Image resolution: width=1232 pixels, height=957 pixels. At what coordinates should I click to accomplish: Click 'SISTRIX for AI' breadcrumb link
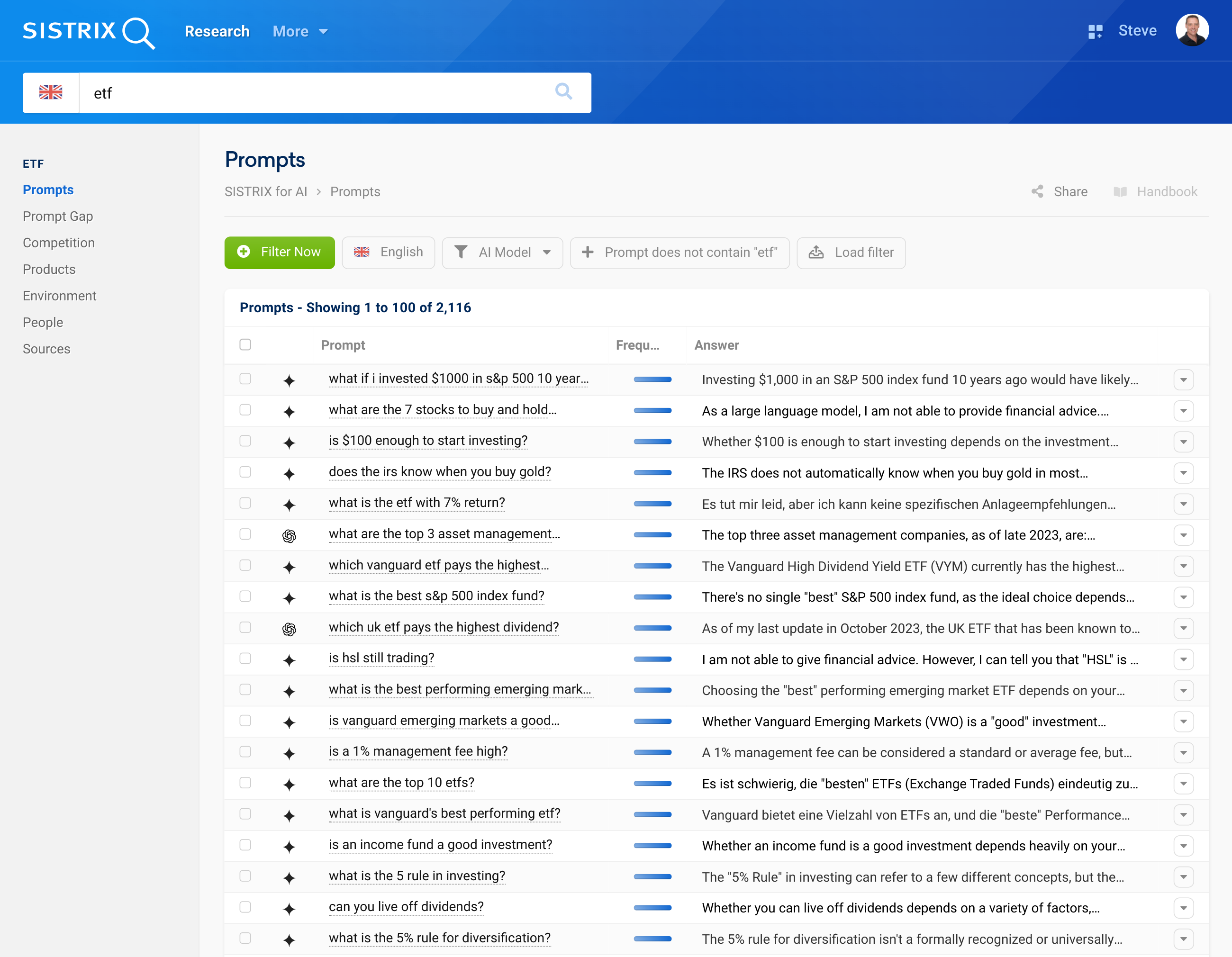tap(266, 192)
